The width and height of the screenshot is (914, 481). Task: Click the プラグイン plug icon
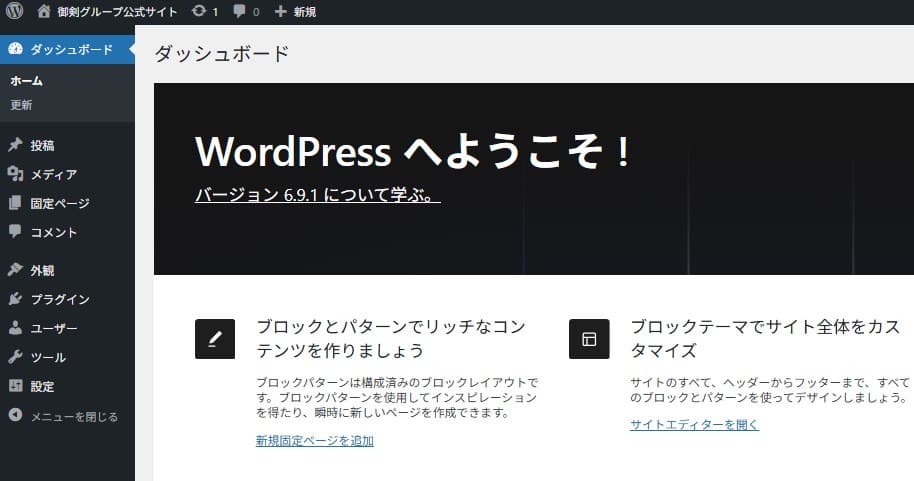click(15, 299)
